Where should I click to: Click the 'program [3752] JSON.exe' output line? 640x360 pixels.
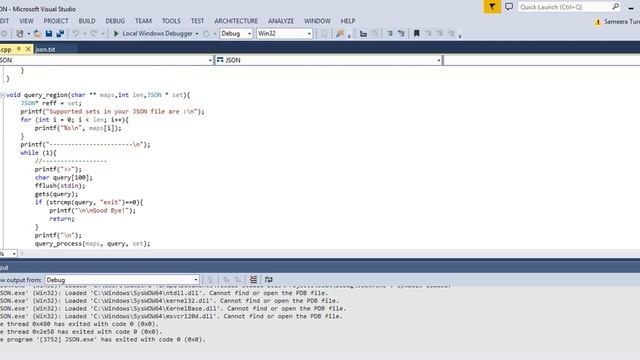point(103,340)
